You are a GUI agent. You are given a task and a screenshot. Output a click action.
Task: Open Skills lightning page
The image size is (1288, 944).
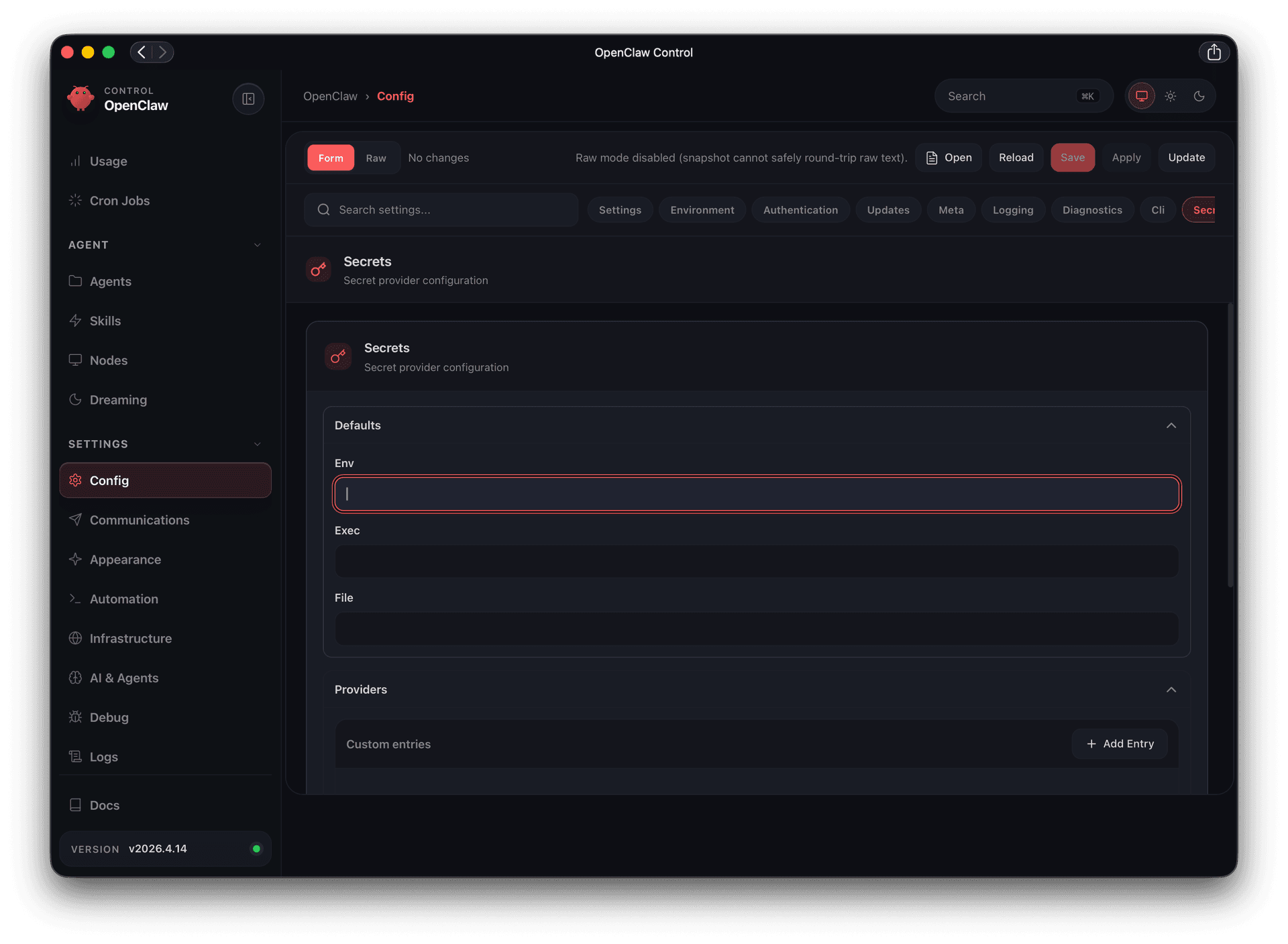[165, 321]
